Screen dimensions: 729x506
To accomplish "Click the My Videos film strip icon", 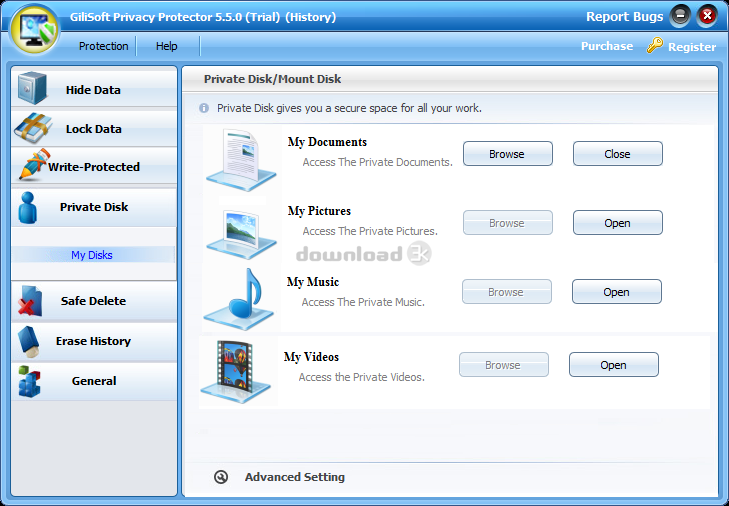I will [235, 371].
